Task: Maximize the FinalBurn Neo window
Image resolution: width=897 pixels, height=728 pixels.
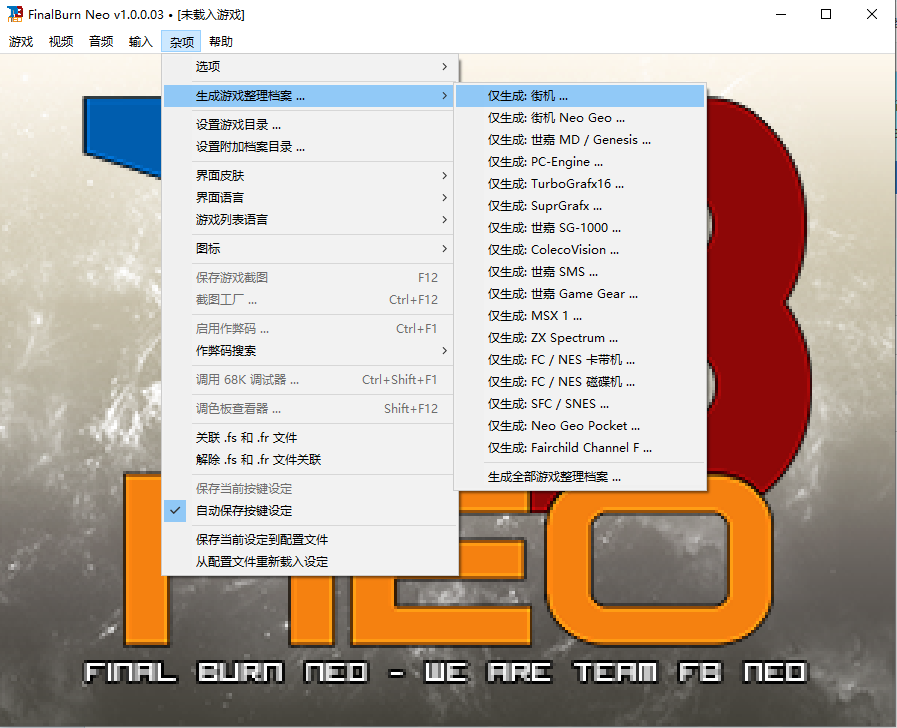Action: (826, 14)
